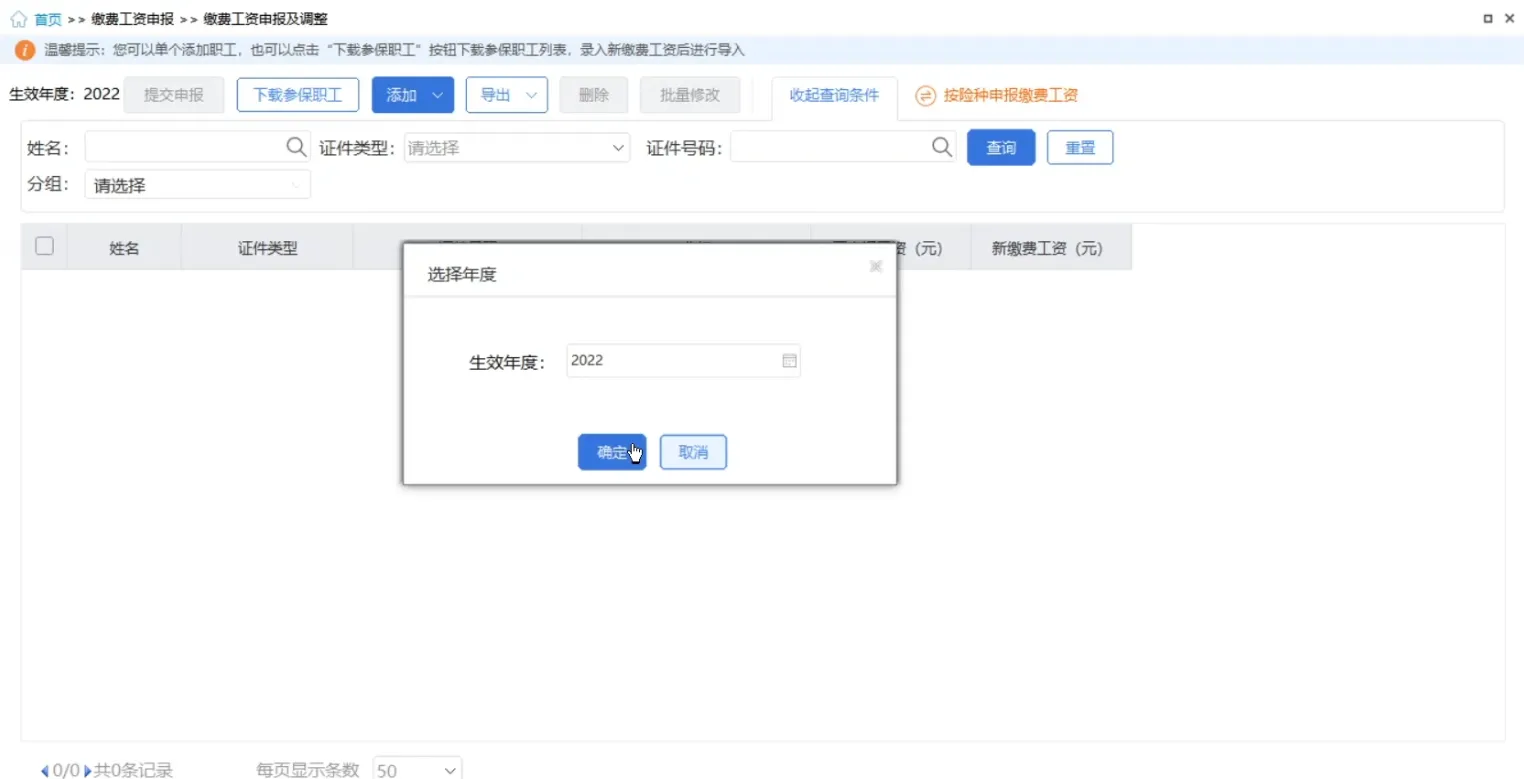Go to previous page arrow in pager

[45, 771]
